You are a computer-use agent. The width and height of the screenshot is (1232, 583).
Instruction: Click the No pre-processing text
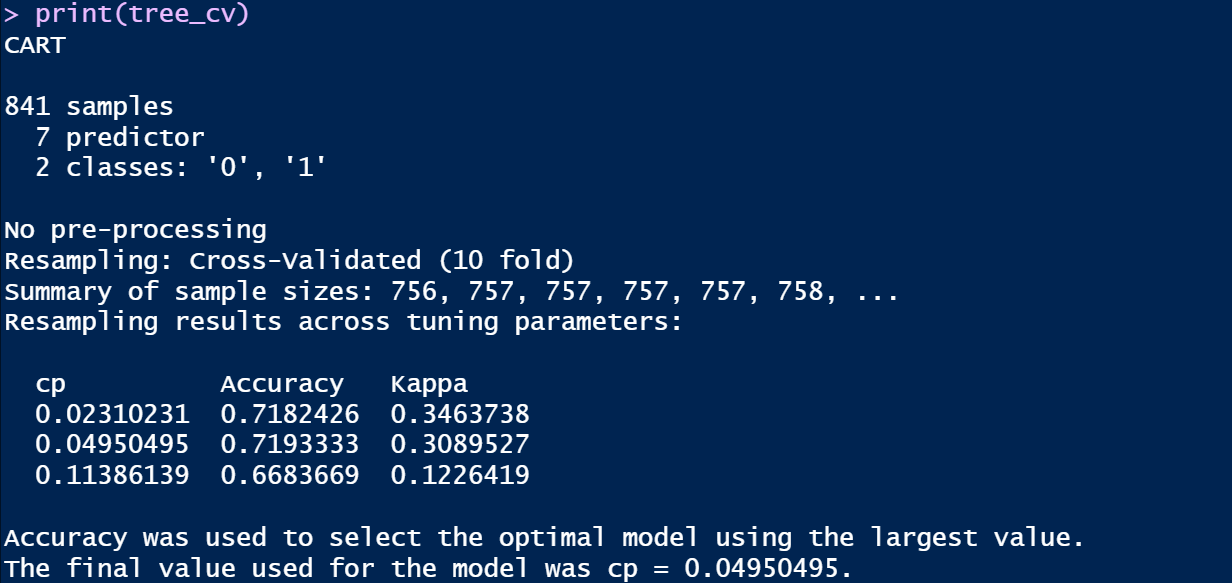pos(135,230)
